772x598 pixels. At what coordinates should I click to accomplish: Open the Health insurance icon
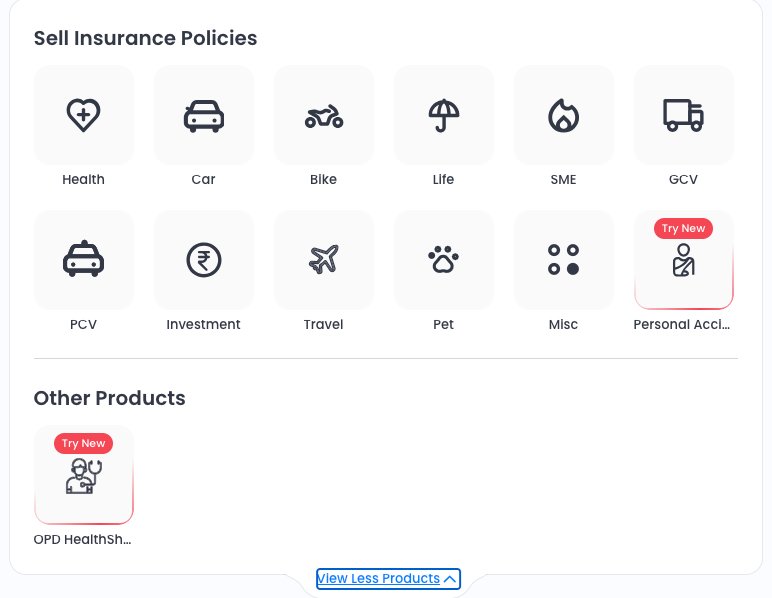pos(83,116)
